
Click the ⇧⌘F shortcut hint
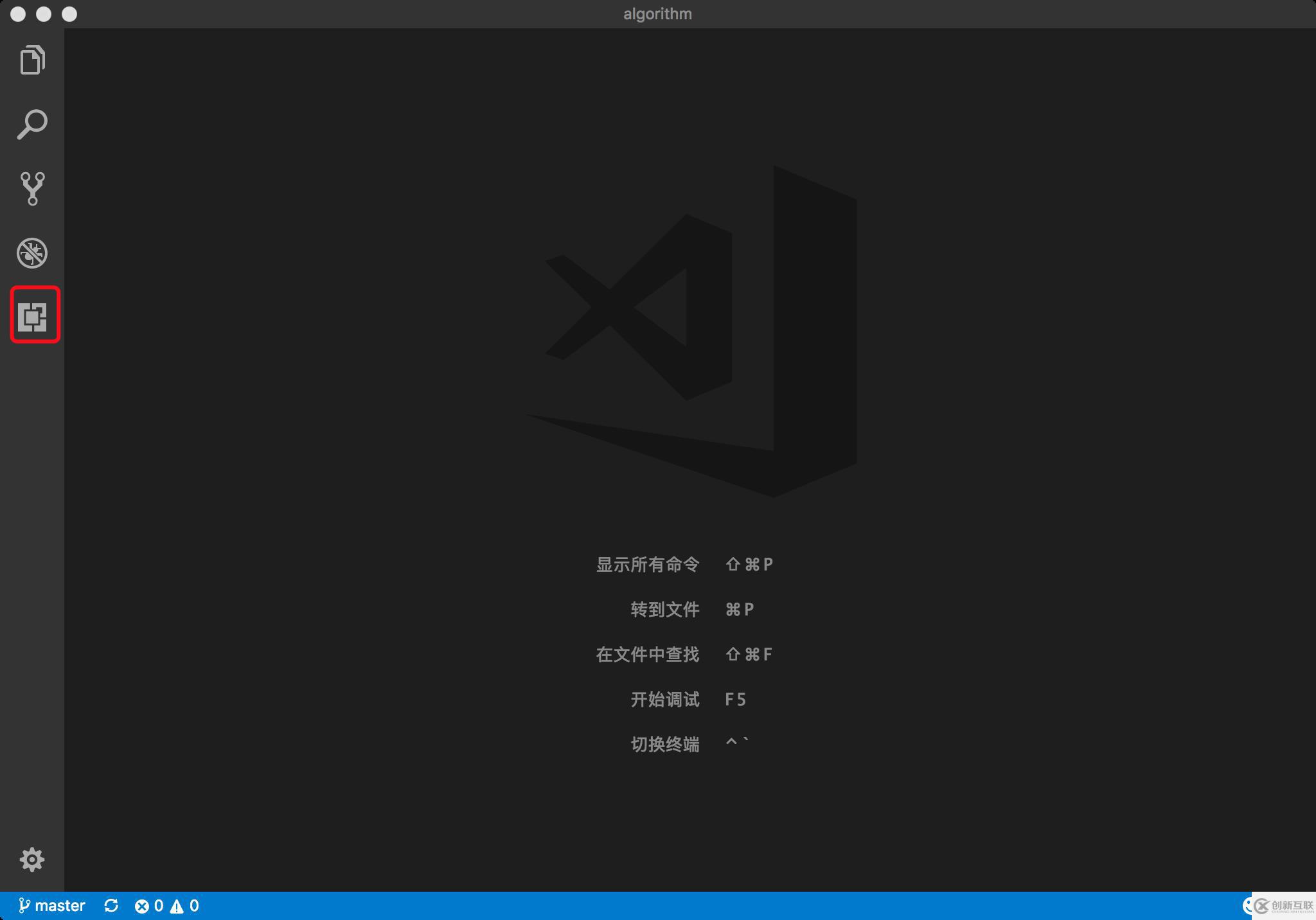[749, 654]
